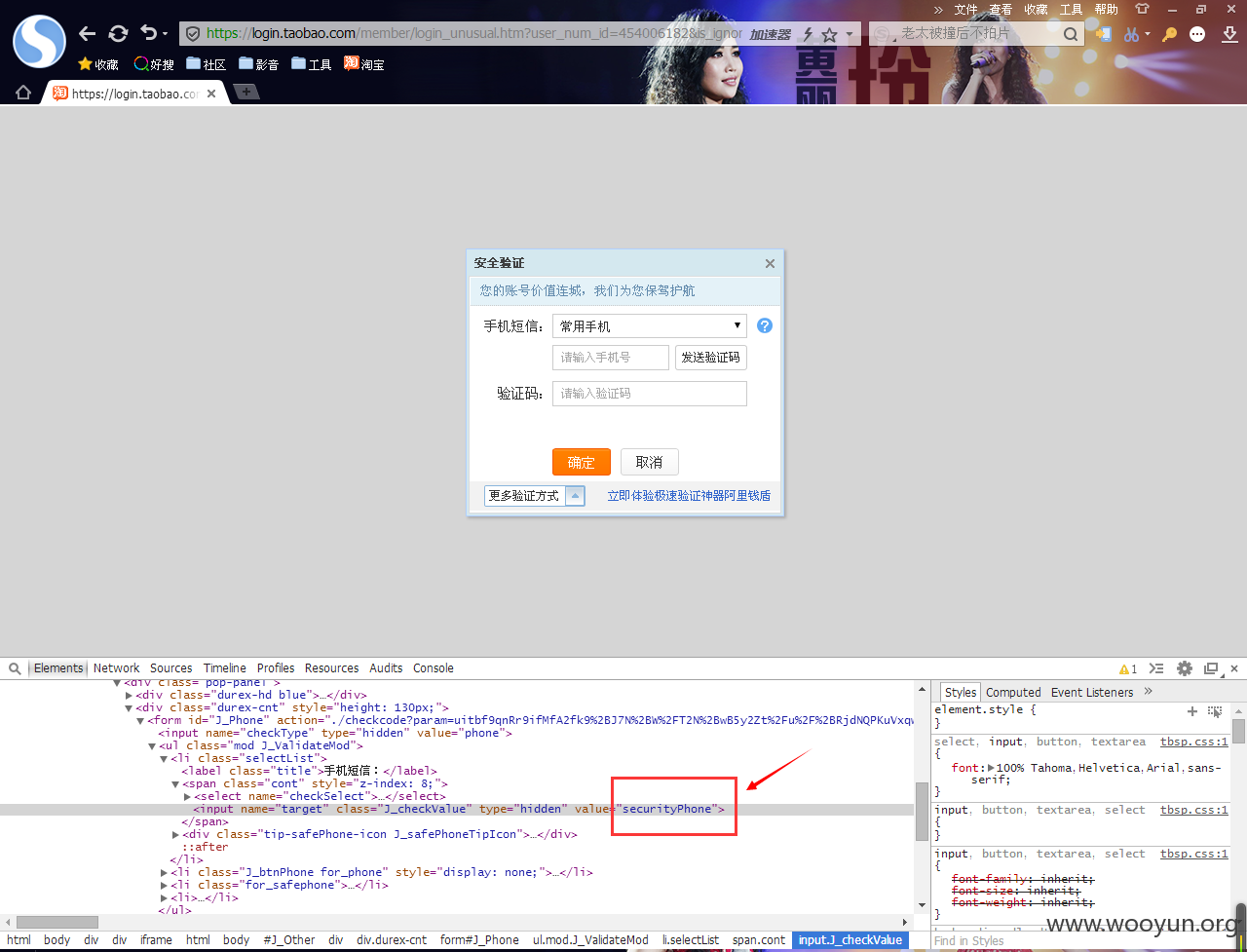Go back with the back arrow
1247x952 pixels.
(x=87, y=34)
